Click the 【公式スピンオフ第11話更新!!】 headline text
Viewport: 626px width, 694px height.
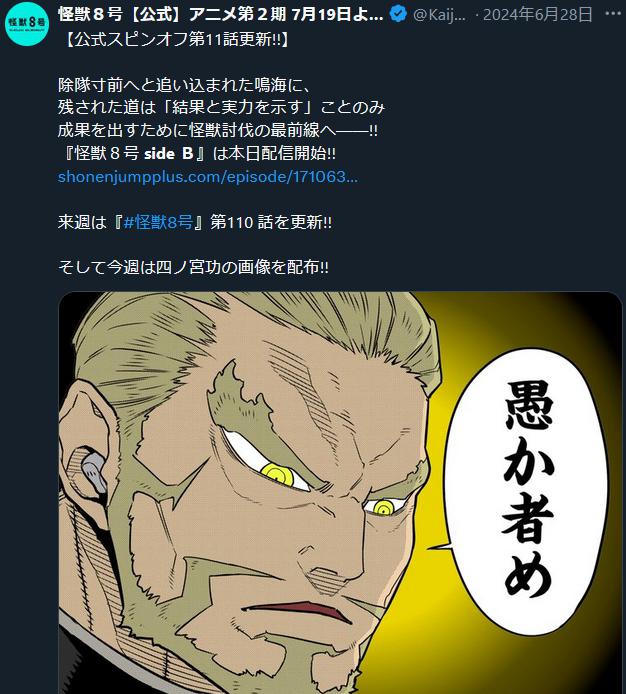coord(176,39)
